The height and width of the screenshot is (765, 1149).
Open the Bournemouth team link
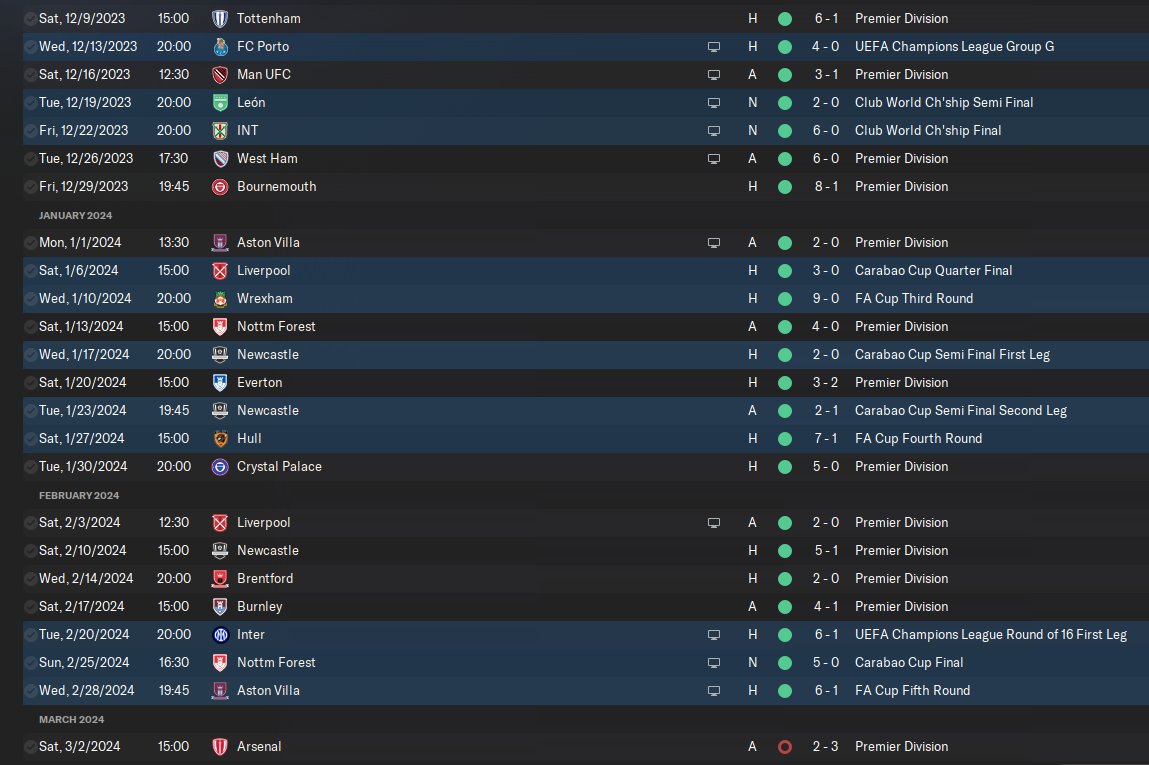[276, 186]
